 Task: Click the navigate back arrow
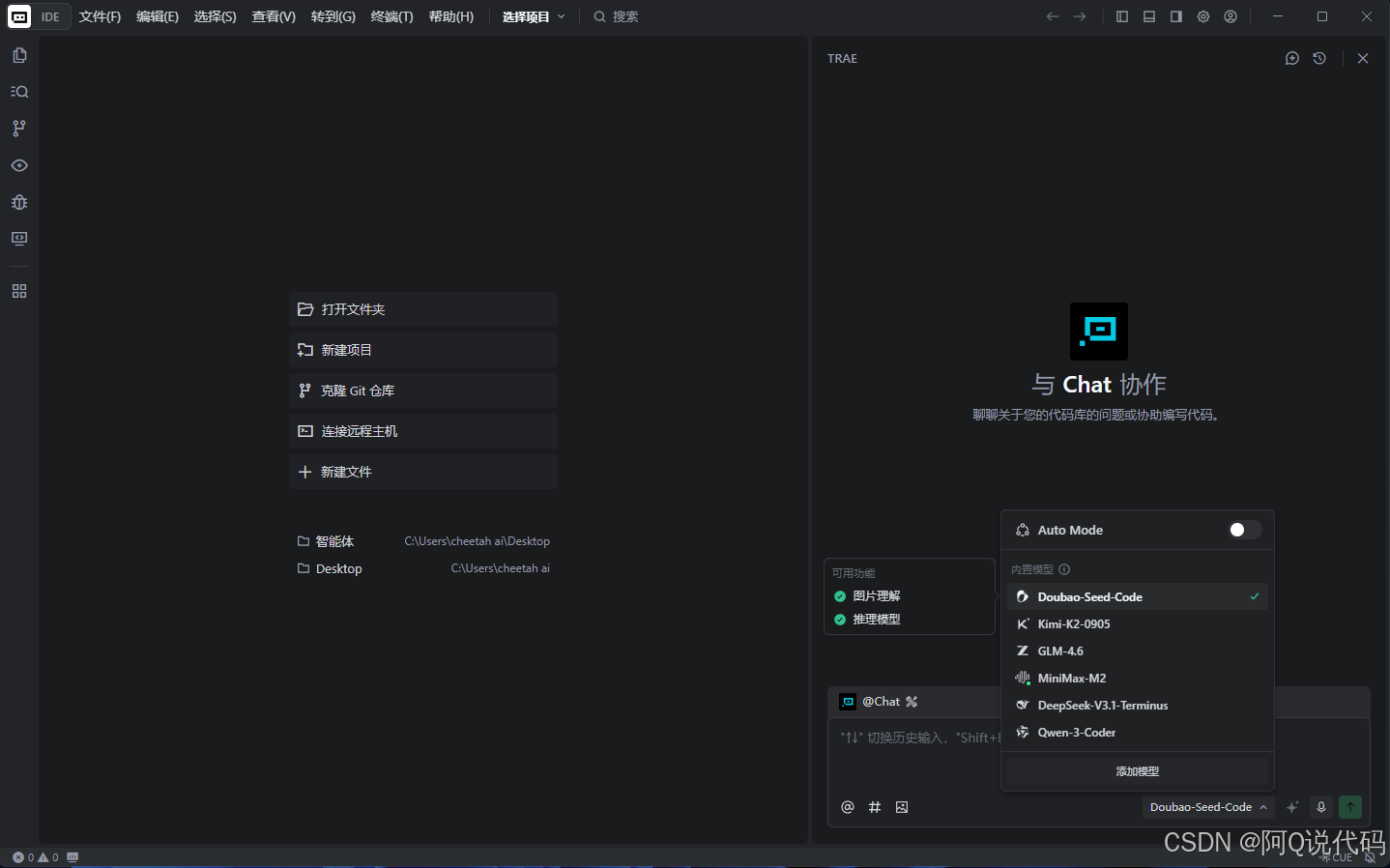[1053, 16]
